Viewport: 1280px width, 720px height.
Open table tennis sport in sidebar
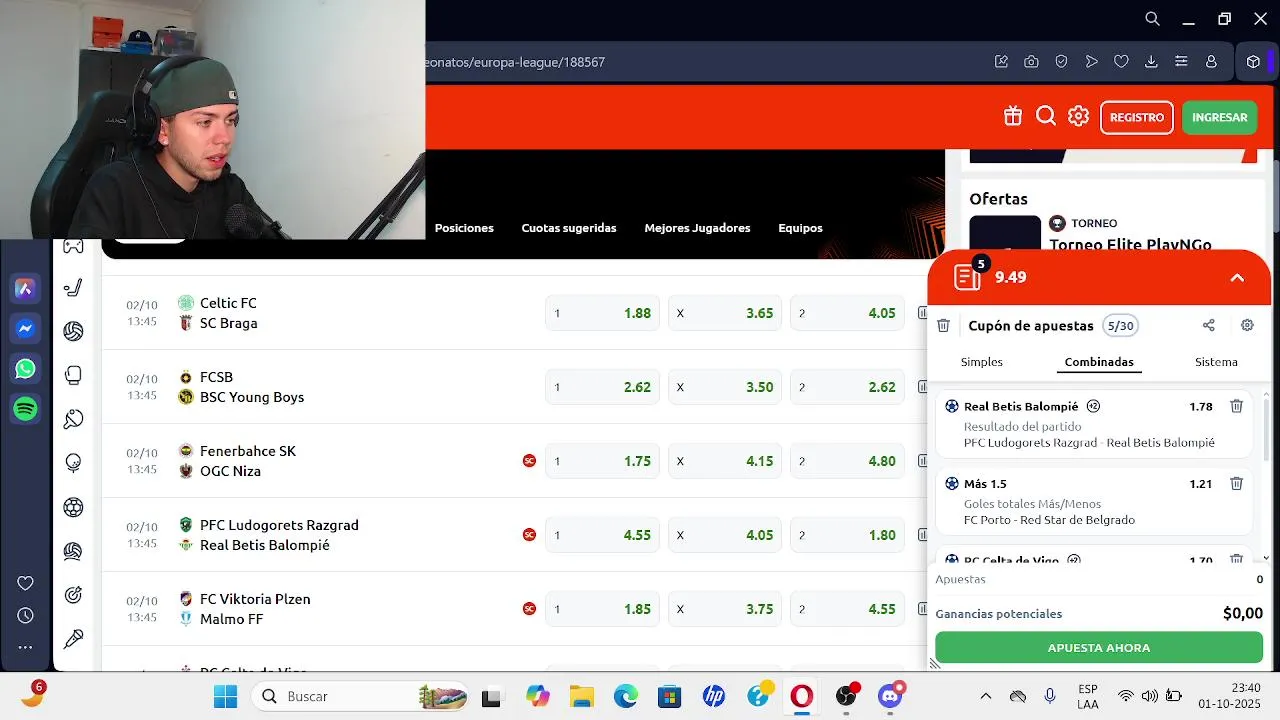tap(73, 419)
